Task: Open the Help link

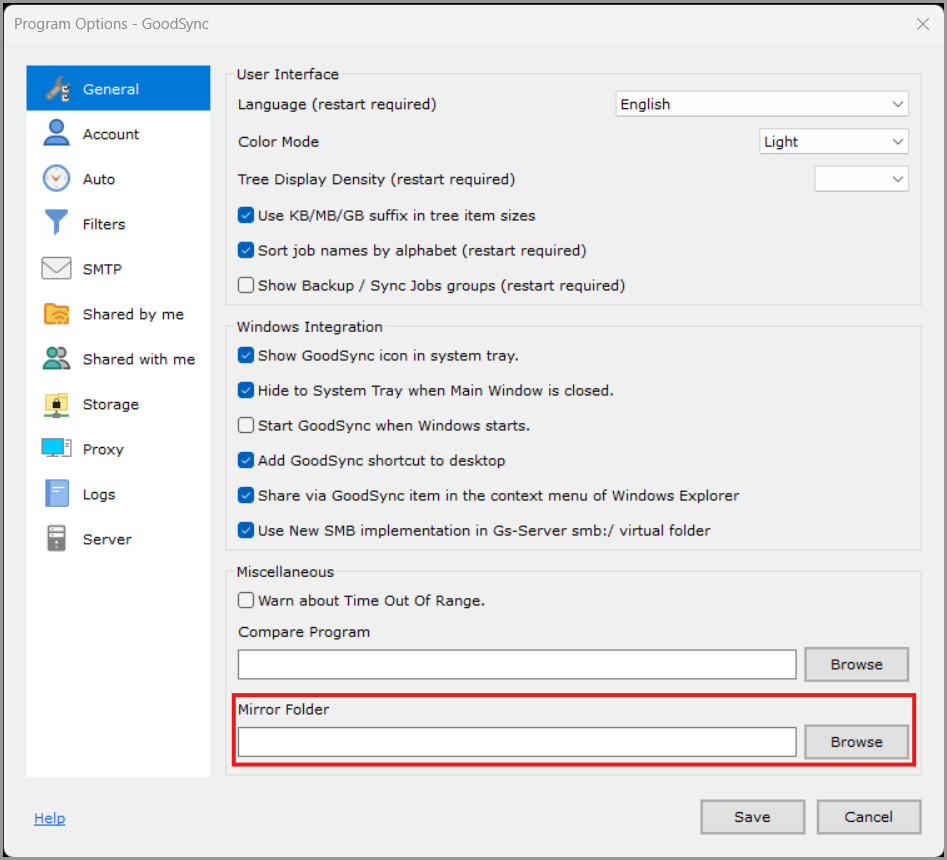Action: (x=50, y=818)
